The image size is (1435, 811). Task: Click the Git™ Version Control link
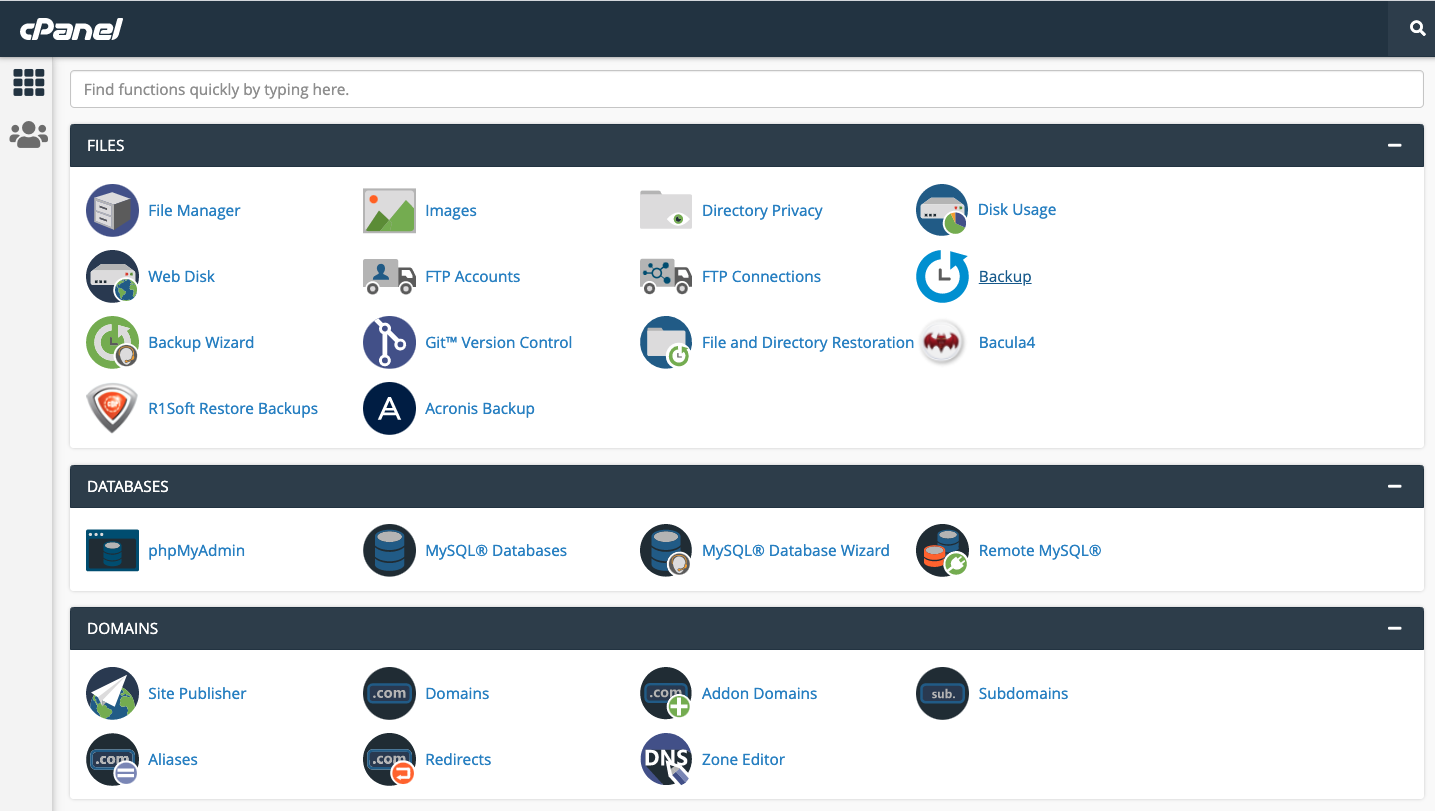click(x=498, y=342)
